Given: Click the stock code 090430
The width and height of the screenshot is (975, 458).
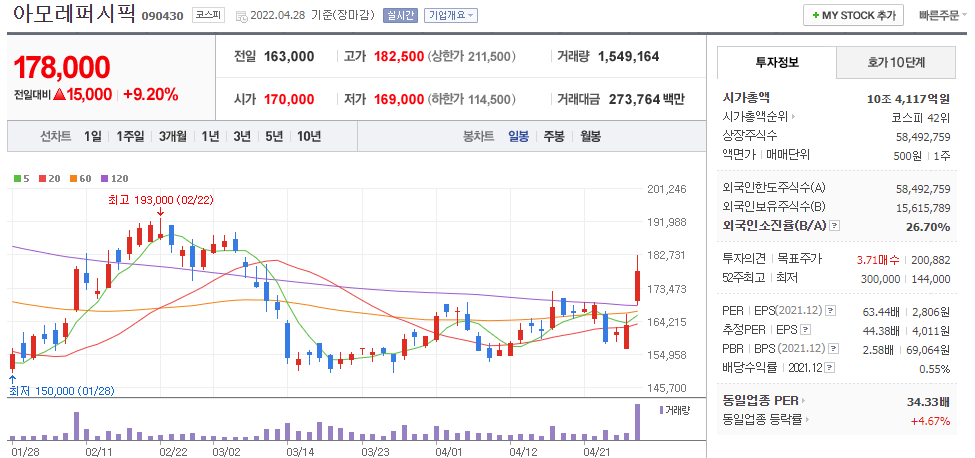Looking at the screenshot, I should click(162, 16).
